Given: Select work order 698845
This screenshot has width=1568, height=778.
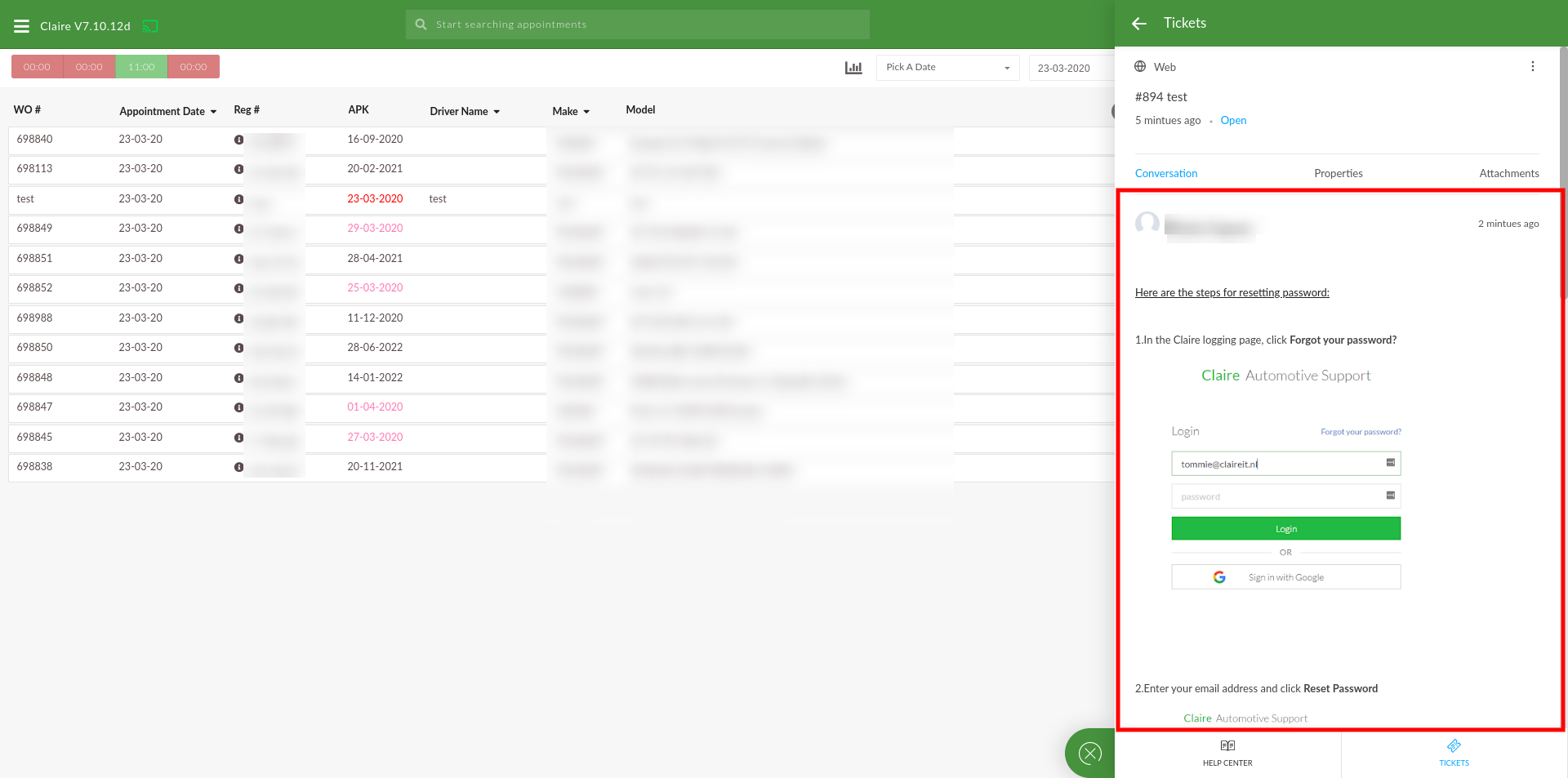Looking at the screenshot, I should (x=34, y=437).
